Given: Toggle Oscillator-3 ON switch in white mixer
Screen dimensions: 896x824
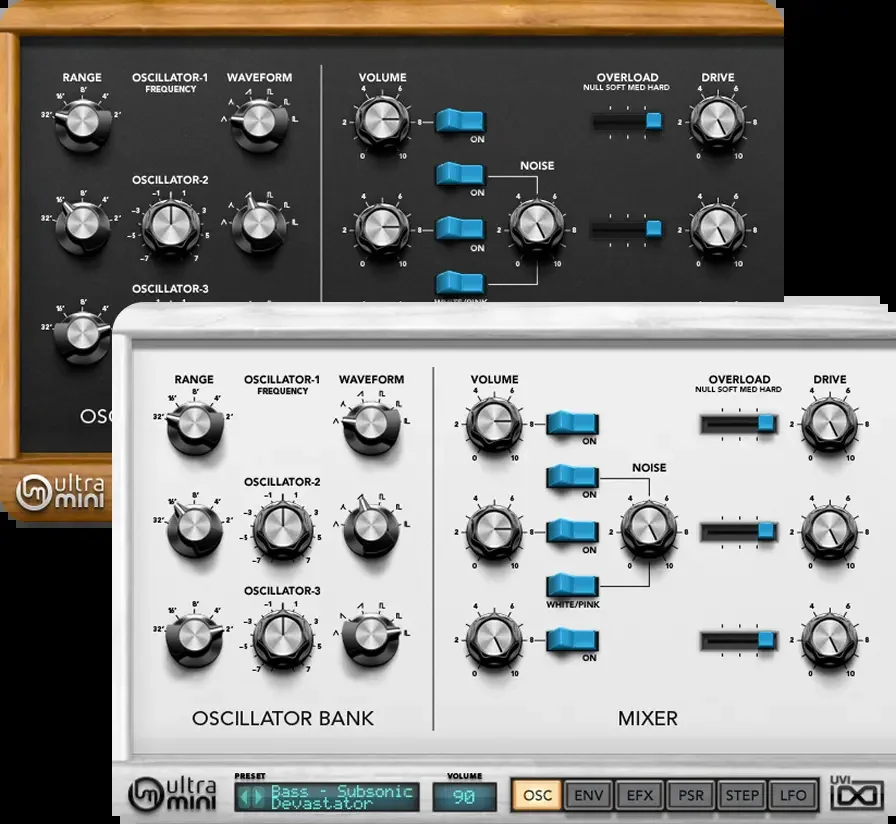Looking at the screenshot, I should (573, 640).
